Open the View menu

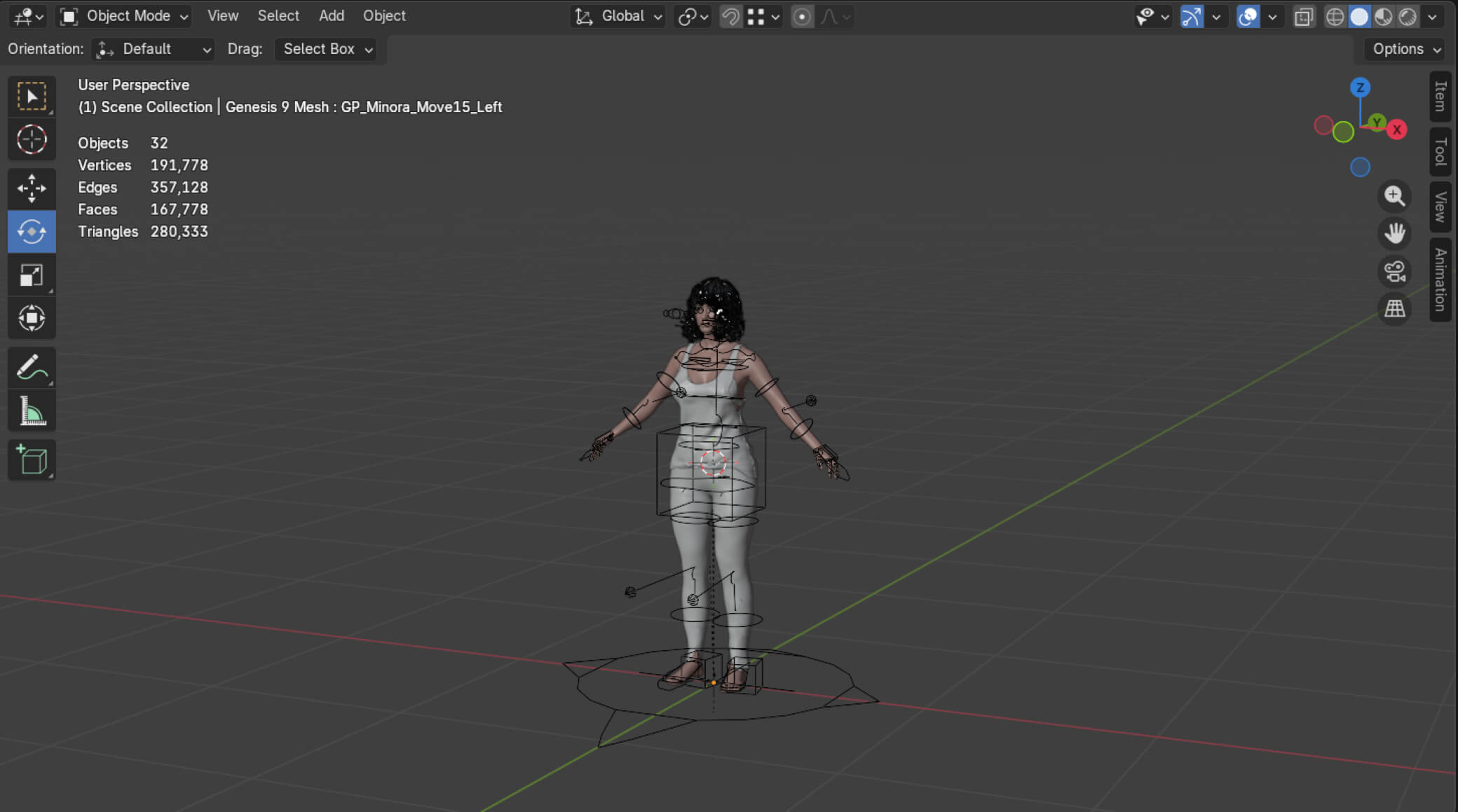(223, 15)
